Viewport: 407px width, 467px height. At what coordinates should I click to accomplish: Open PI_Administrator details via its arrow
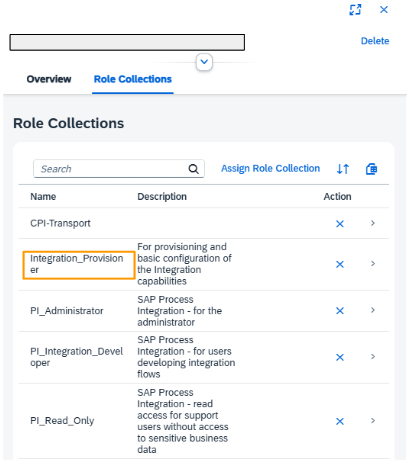373,310
